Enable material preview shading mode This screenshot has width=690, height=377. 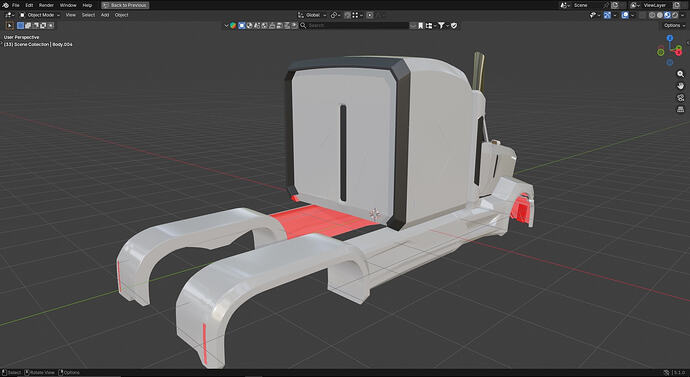pyautogui.click(x=667, y=15)
